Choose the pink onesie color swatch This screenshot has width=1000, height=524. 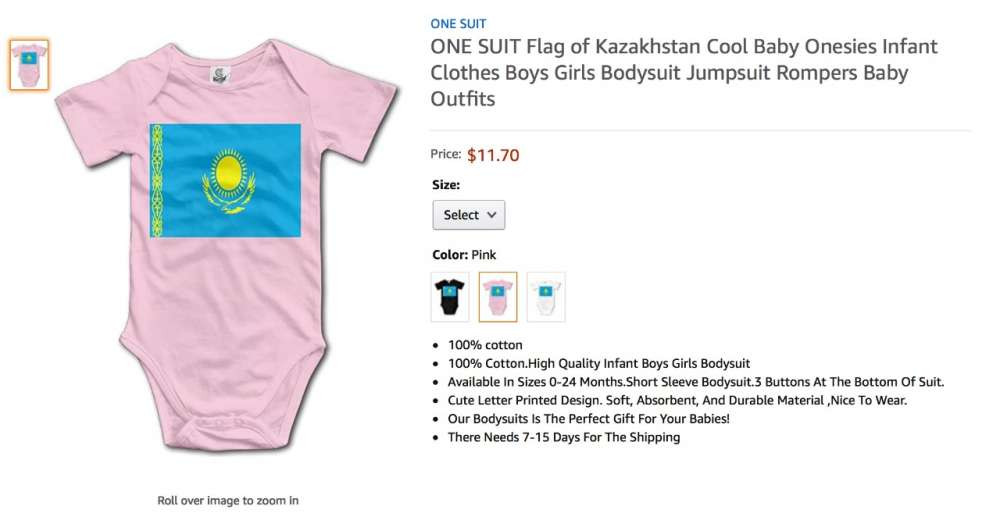498,297
